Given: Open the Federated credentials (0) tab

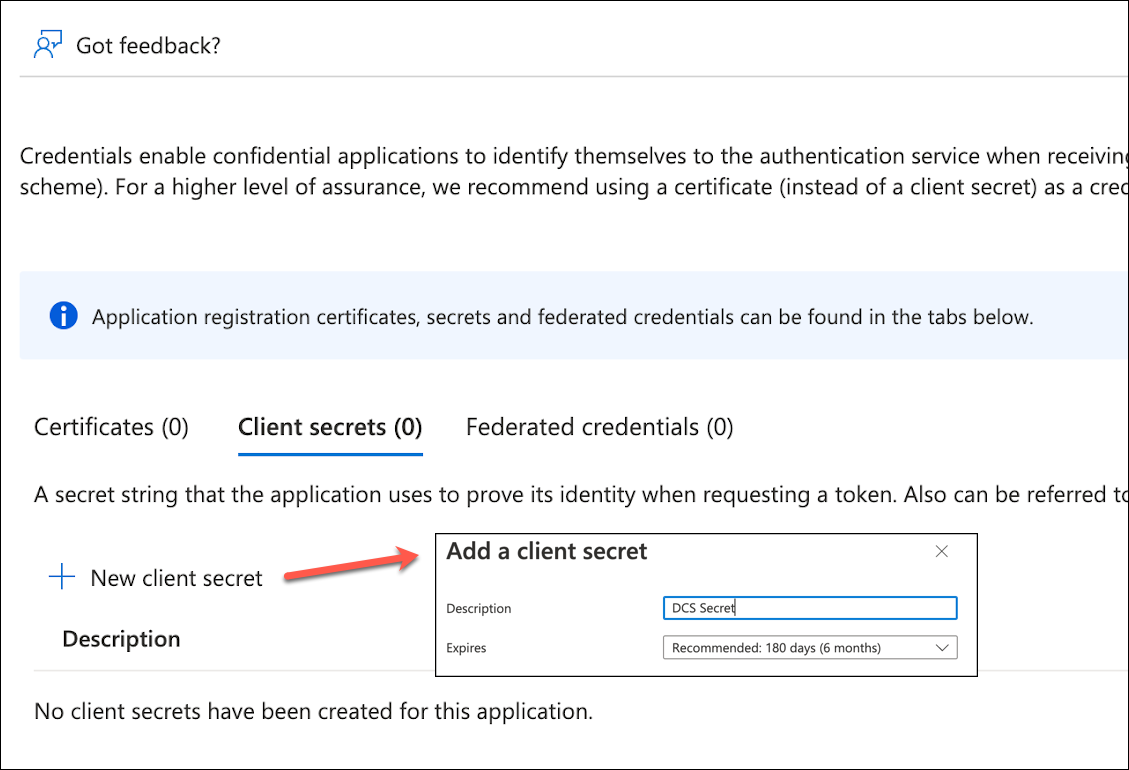Looking at the screenshot, I should pos(599,428).
